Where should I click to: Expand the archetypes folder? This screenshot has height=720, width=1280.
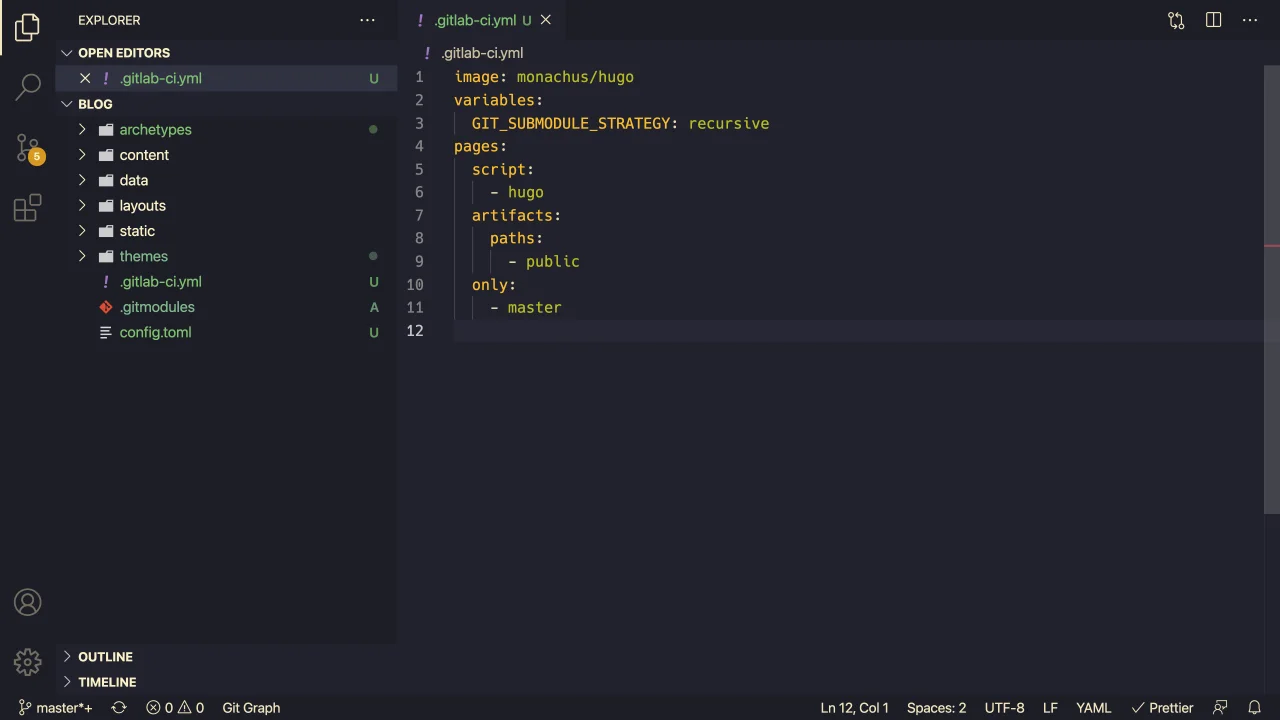[155, 130]
